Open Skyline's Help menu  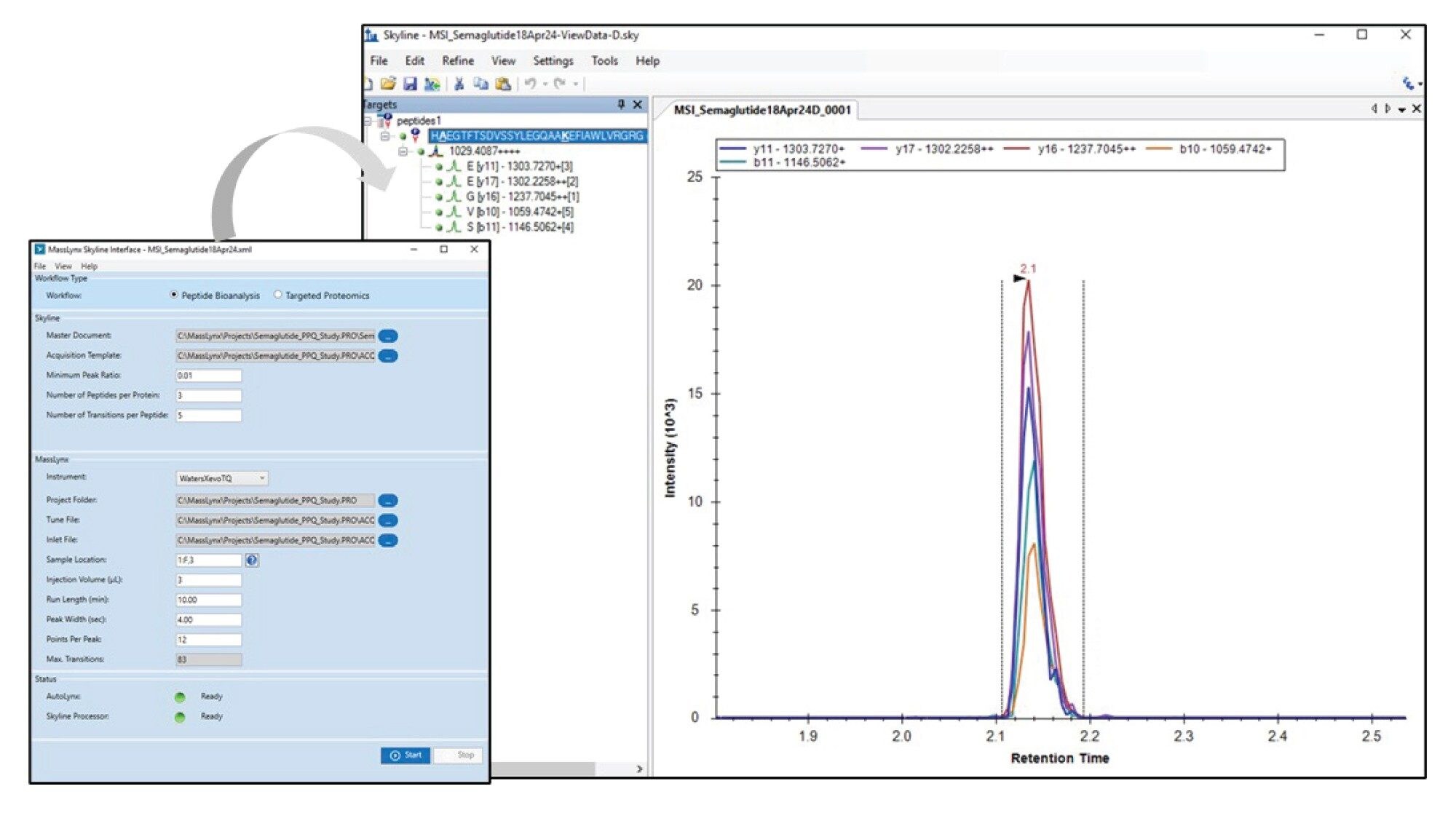pos(647,60)
